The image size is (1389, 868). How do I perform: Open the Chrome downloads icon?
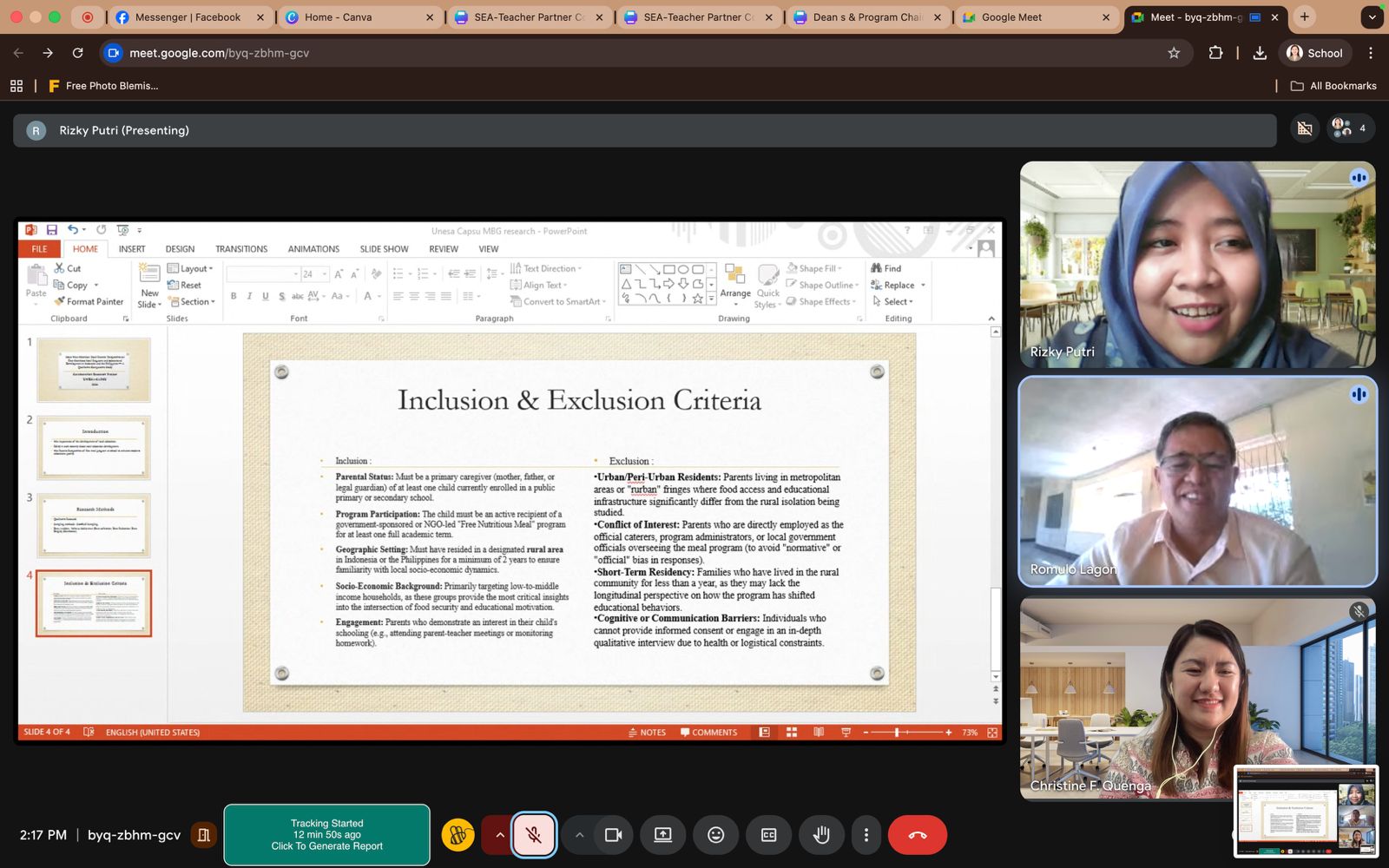[x=1260, y=53]
